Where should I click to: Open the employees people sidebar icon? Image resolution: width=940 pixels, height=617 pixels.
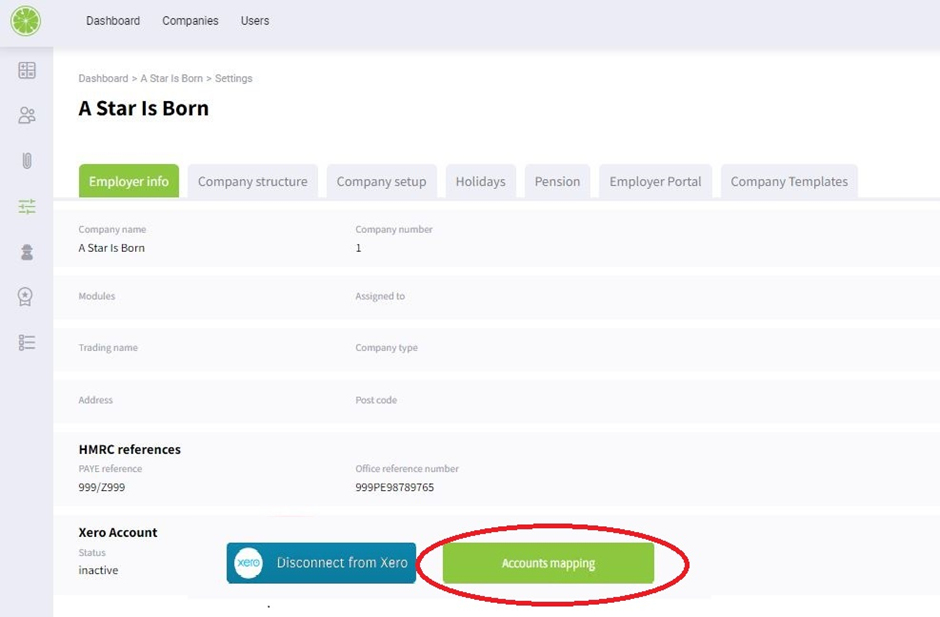(x=27, y=115)
